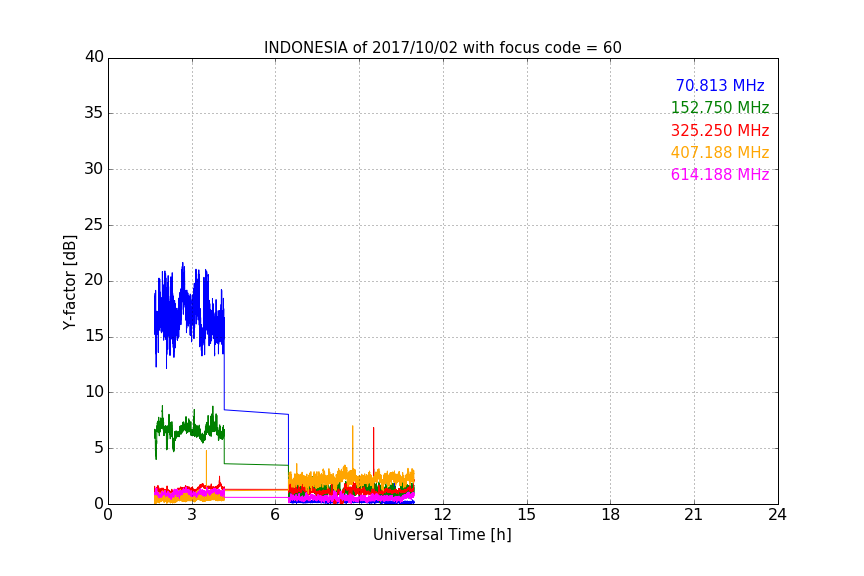Click the x-axis tick label 18
Image resolution: width=864 pixels, height=576 pixels.
611,515
